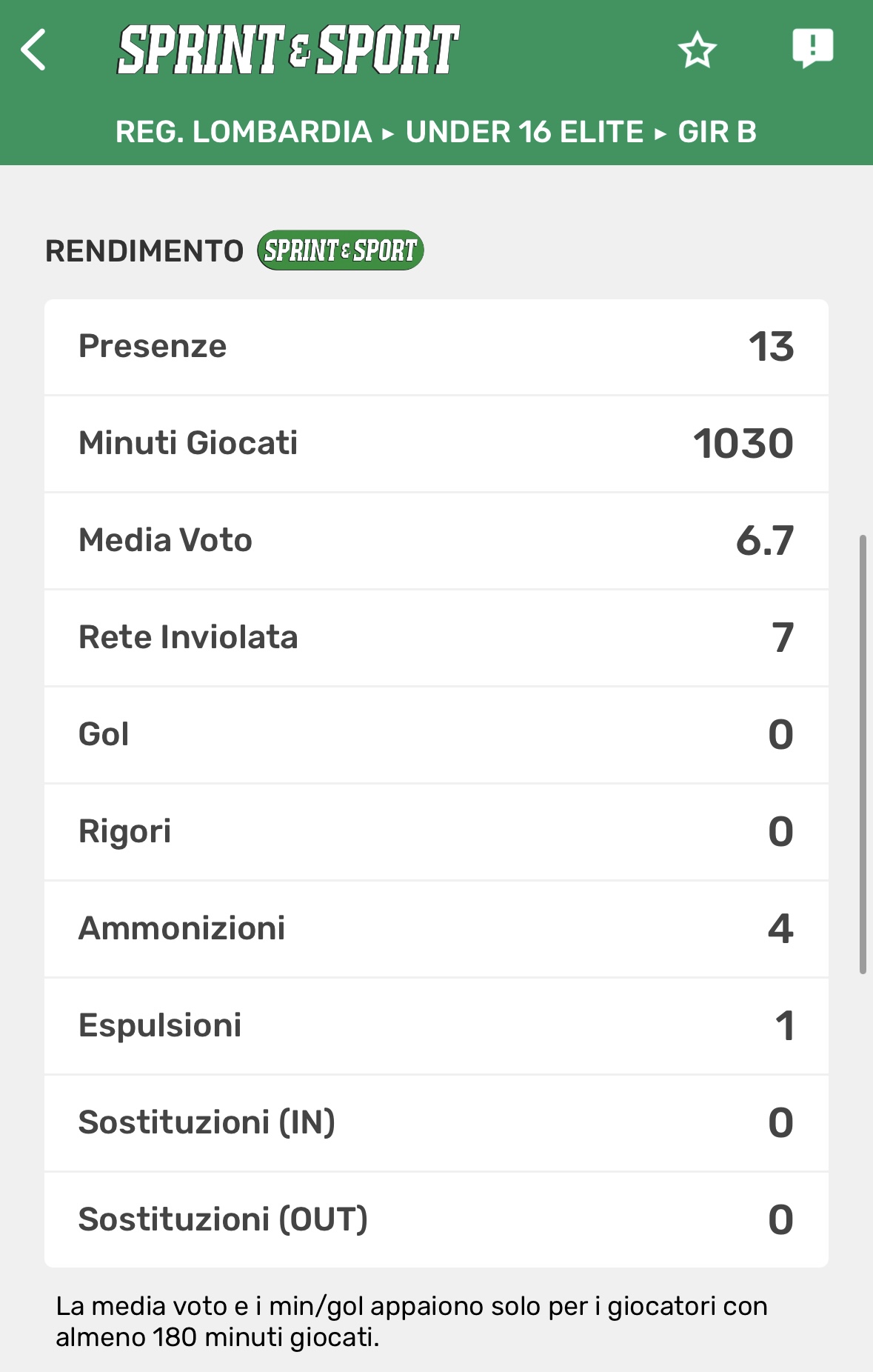
Task: Go to UNDER 16 ELITE breadcrumb
Action: 524,132
